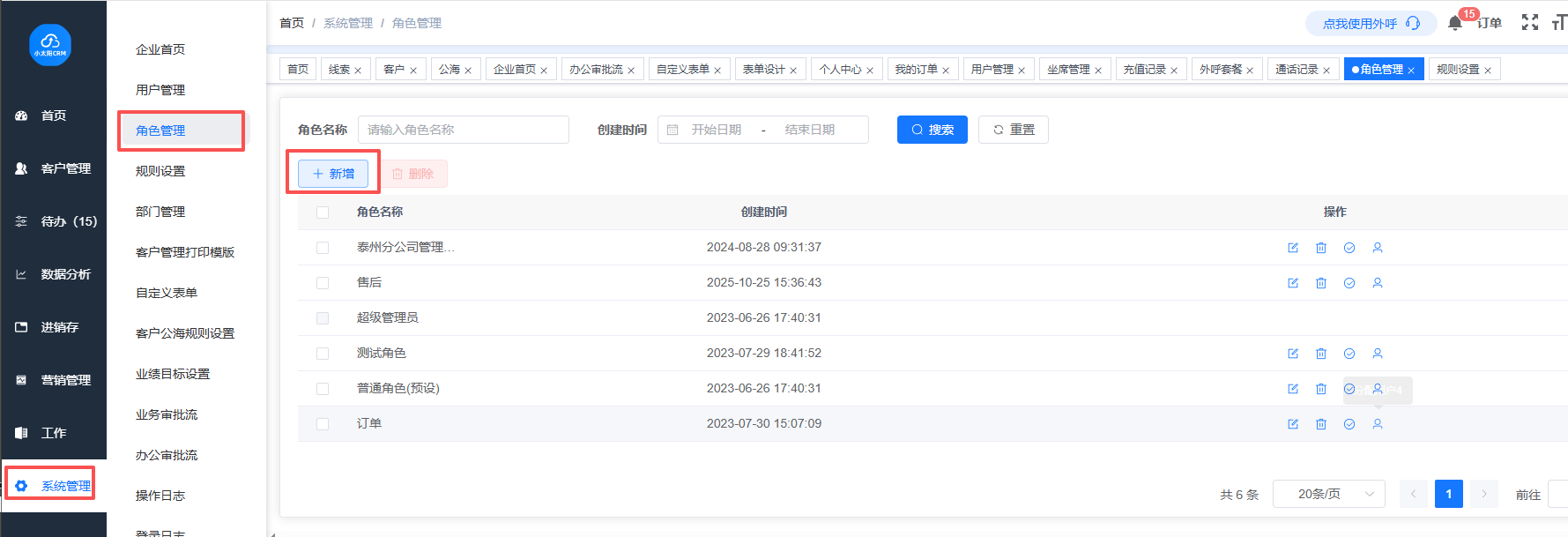Open 营销管理 in left sidebar
Image resolution: width=1568 pixels, height=537 pixels.
click(53, 380)
